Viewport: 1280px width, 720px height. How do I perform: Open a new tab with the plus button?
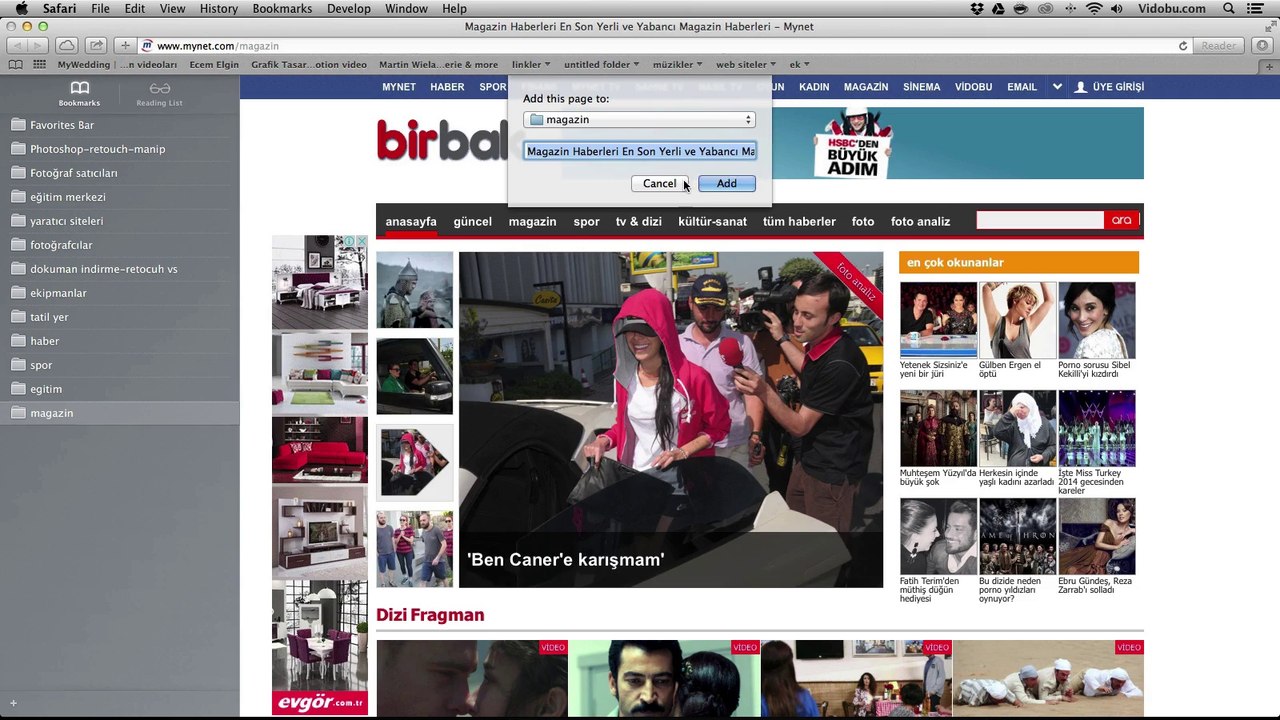click(1268, 65)
